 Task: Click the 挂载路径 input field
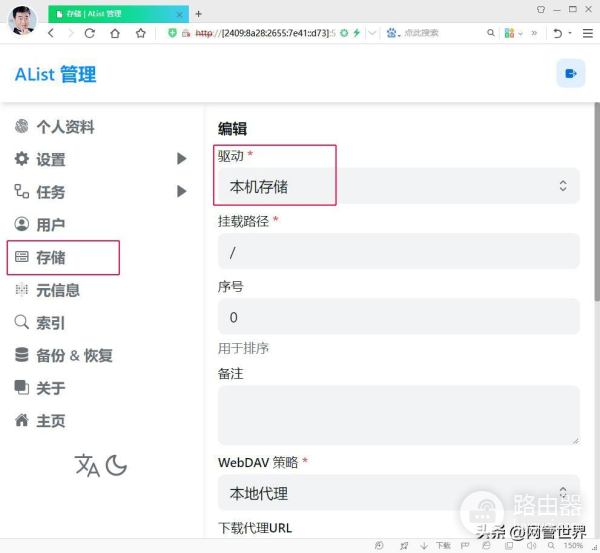click(398, 251)
